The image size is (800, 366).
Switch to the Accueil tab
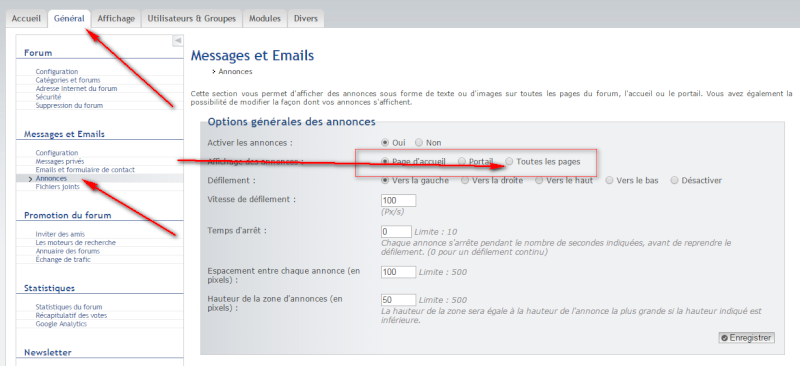26,18
